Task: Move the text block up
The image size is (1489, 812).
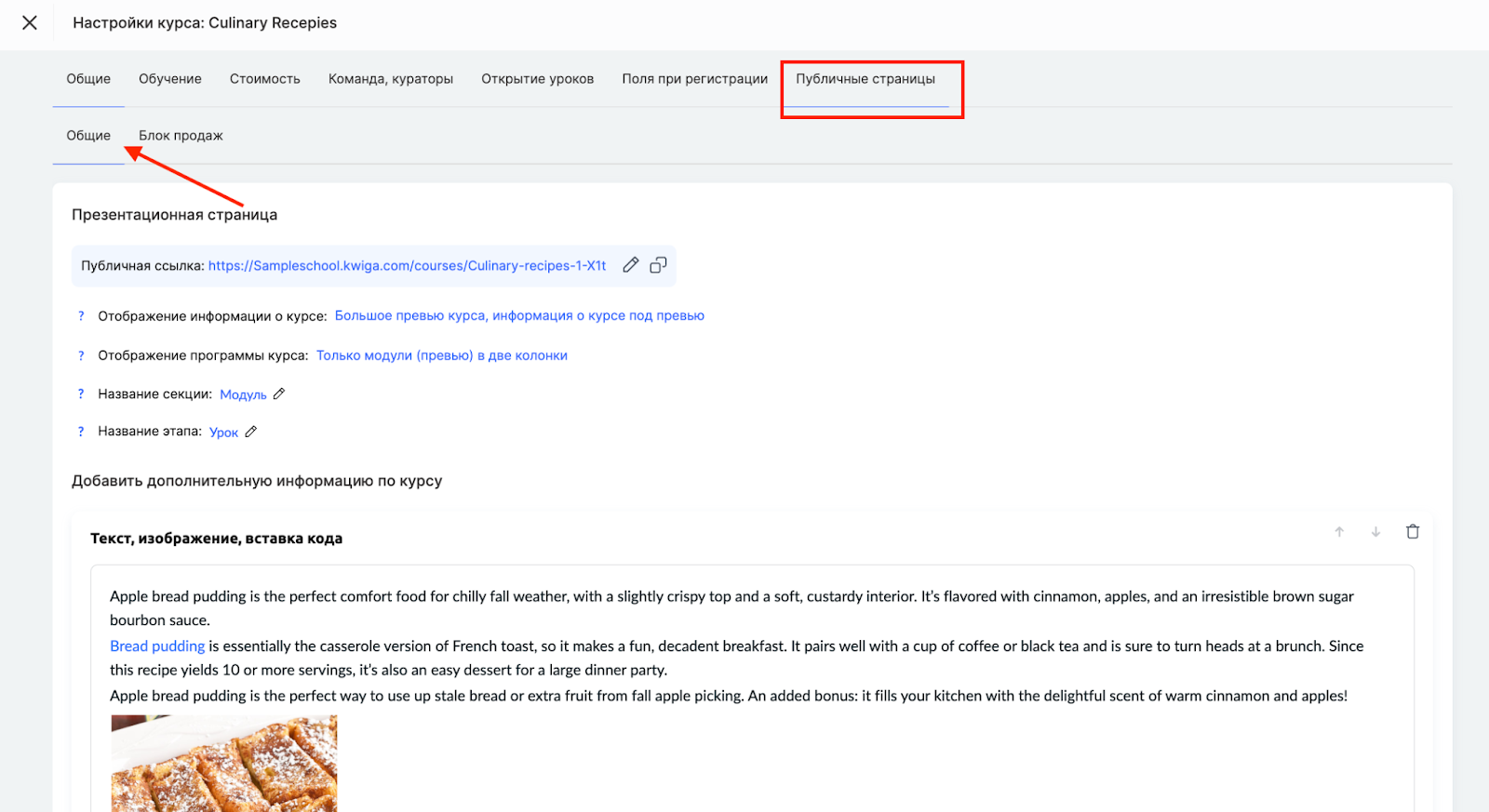Action: click(1339, 532)
